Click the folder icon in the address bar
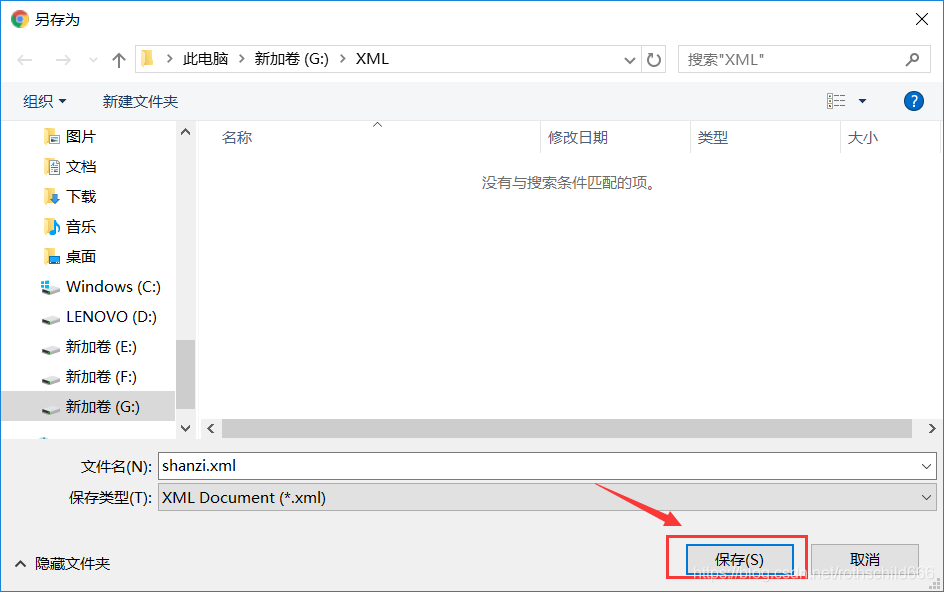Screen dimensions: 944x592 pos(148,58)
